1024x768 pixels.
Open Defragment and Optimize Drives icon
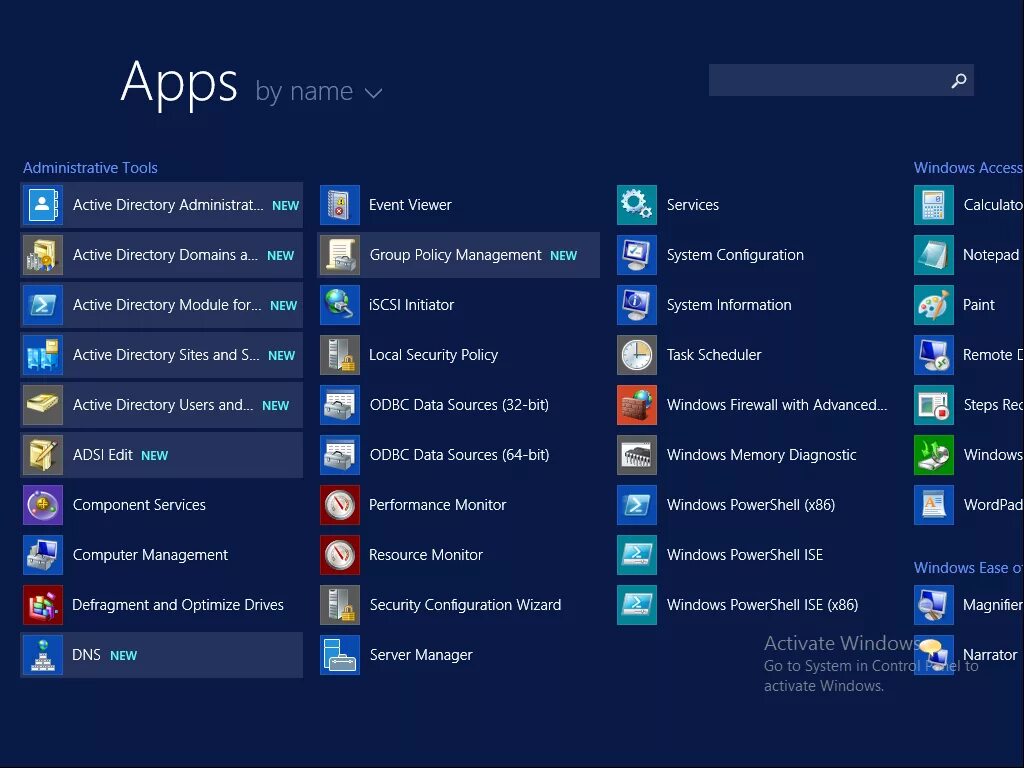coord(43,605)
